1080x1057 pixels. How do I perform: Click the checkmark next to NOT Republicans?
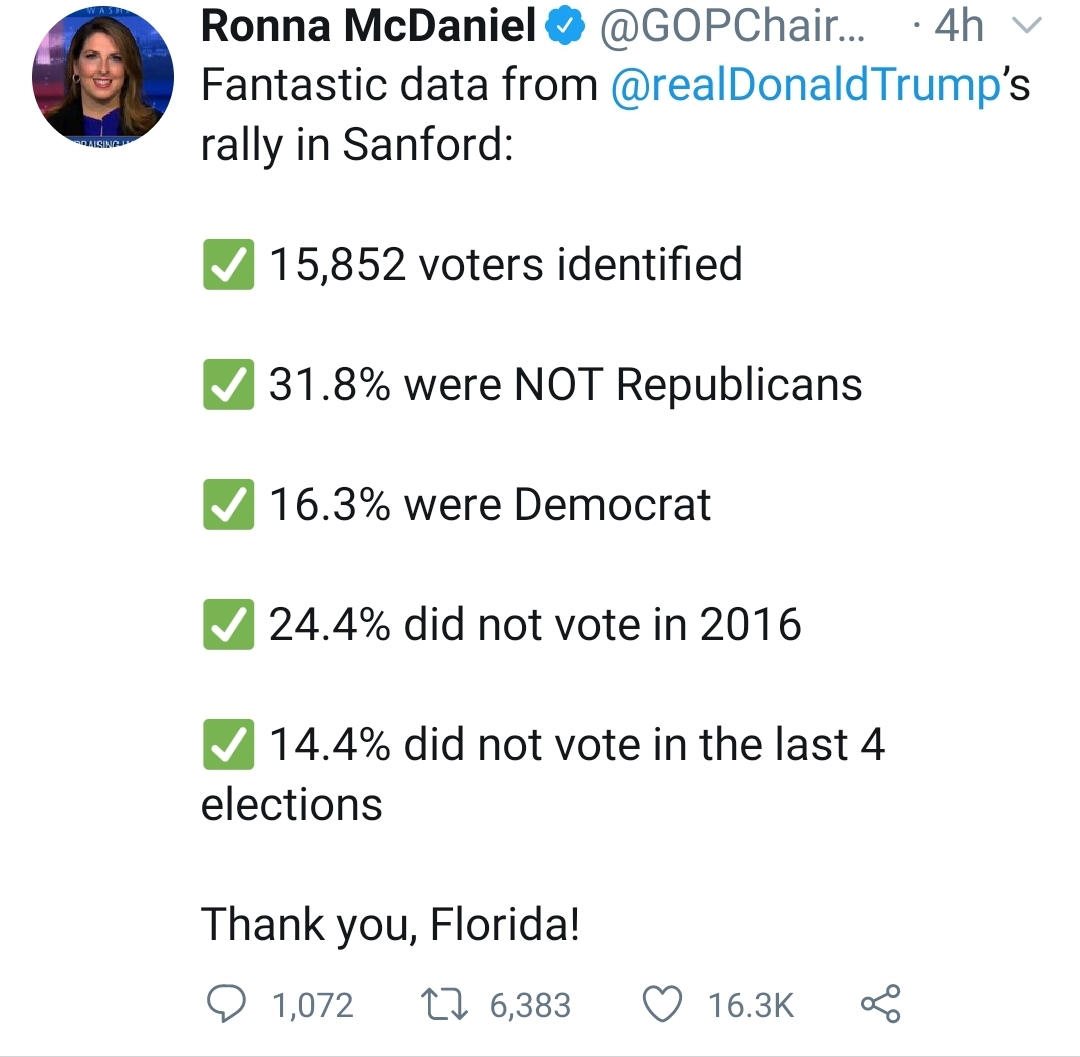(x=227, y=386)
